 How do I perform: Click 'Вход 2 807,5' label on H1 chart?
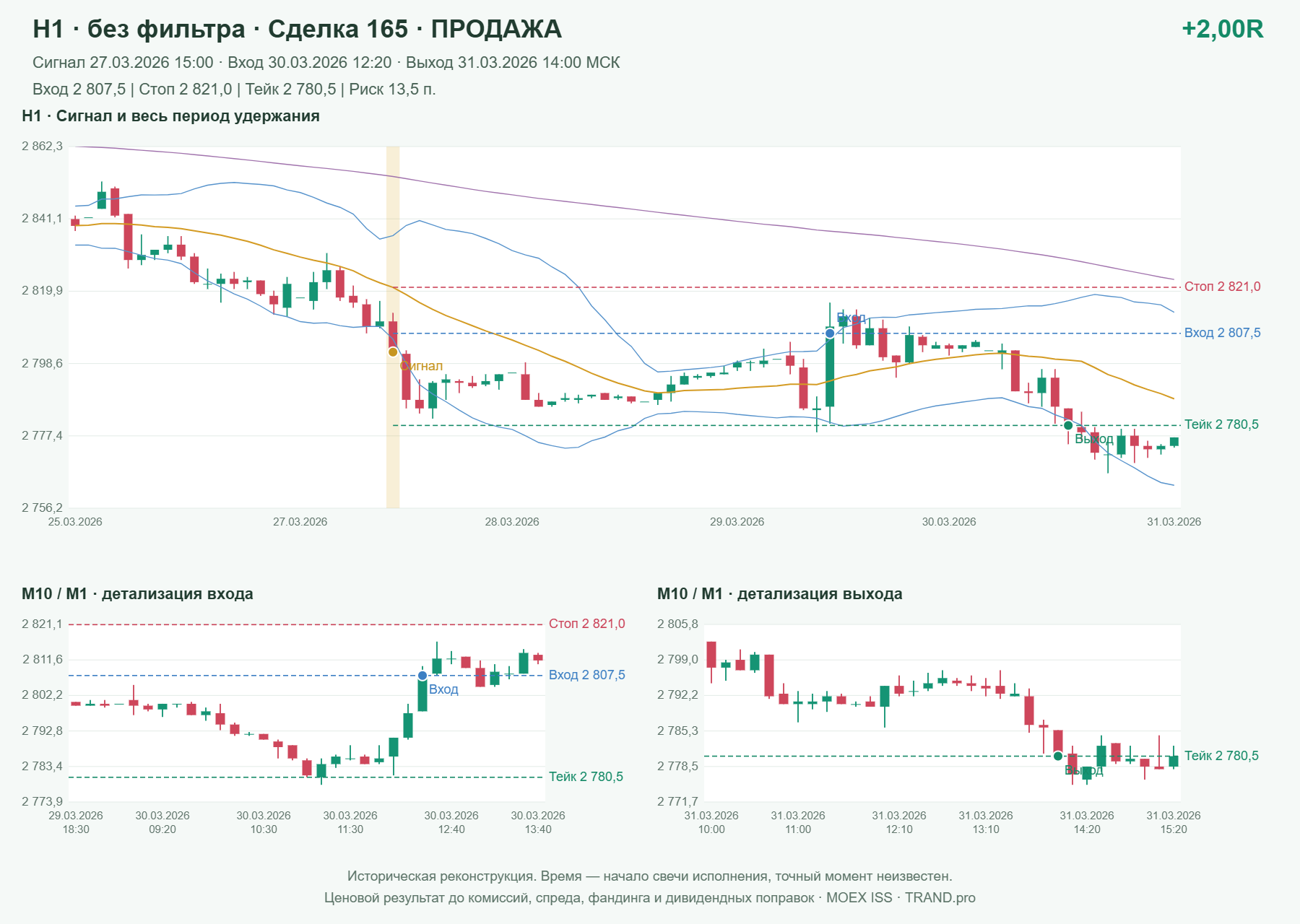coord(1223,333)
